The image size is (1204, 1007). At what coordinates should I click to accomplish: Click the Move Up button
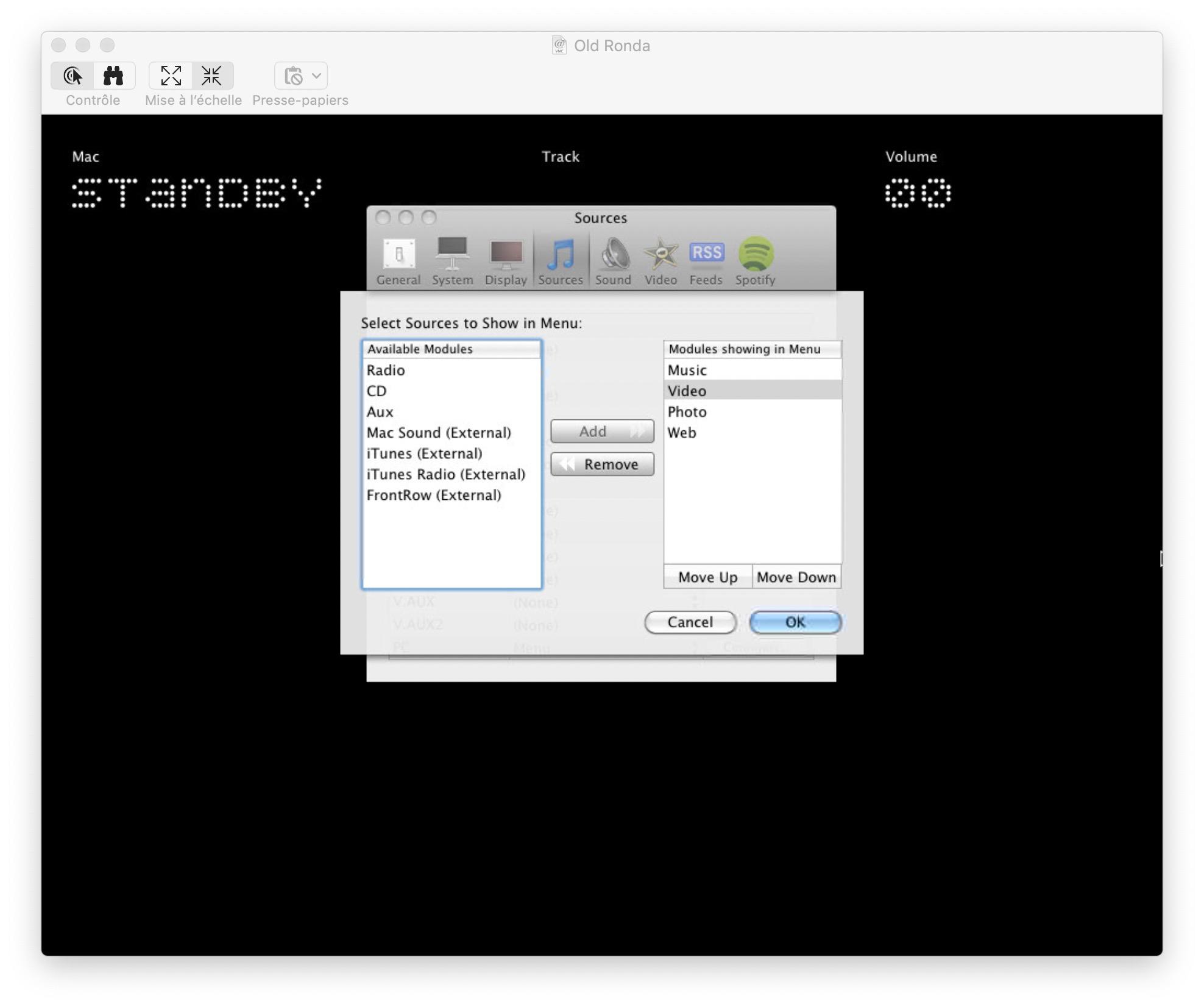(x=707, y=577)
